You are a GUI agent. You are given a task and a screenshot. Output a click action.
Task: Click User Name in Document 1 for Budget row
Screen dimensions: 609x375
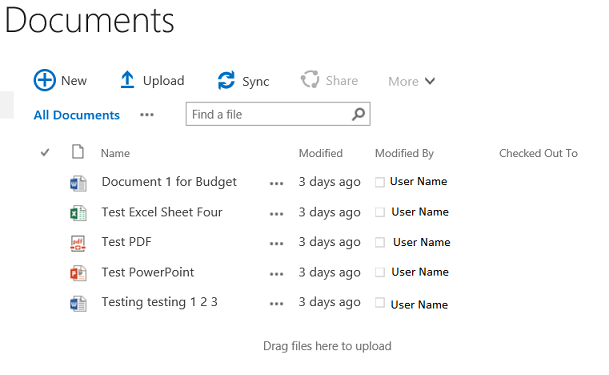click(x=418, y=181)
